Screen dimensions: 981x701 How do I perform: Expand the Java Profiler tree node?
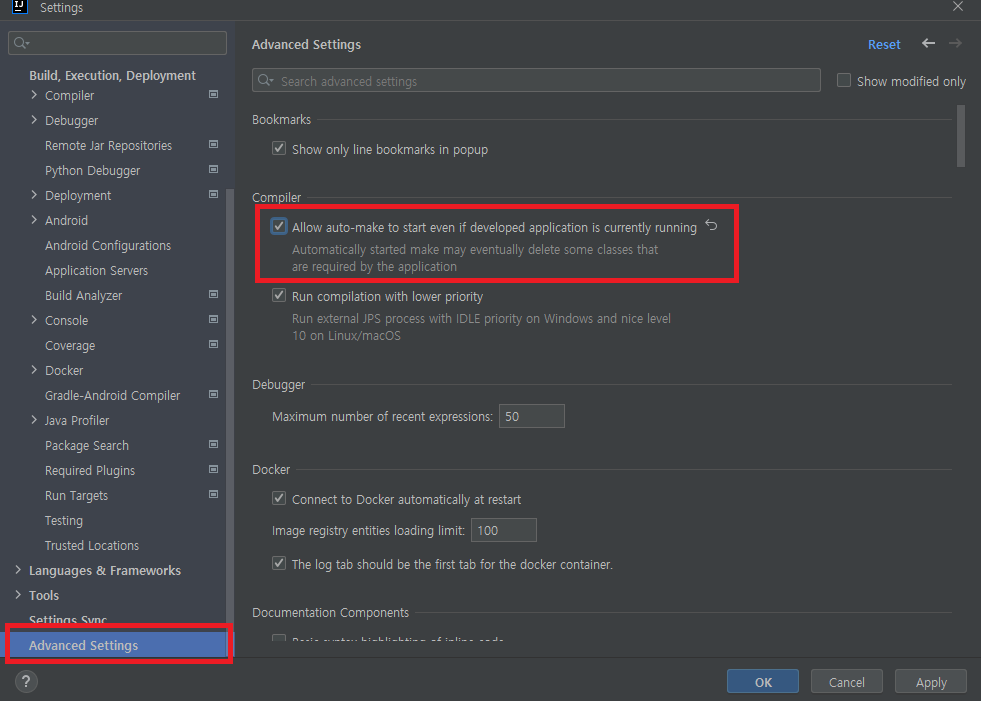coord(34,419)
